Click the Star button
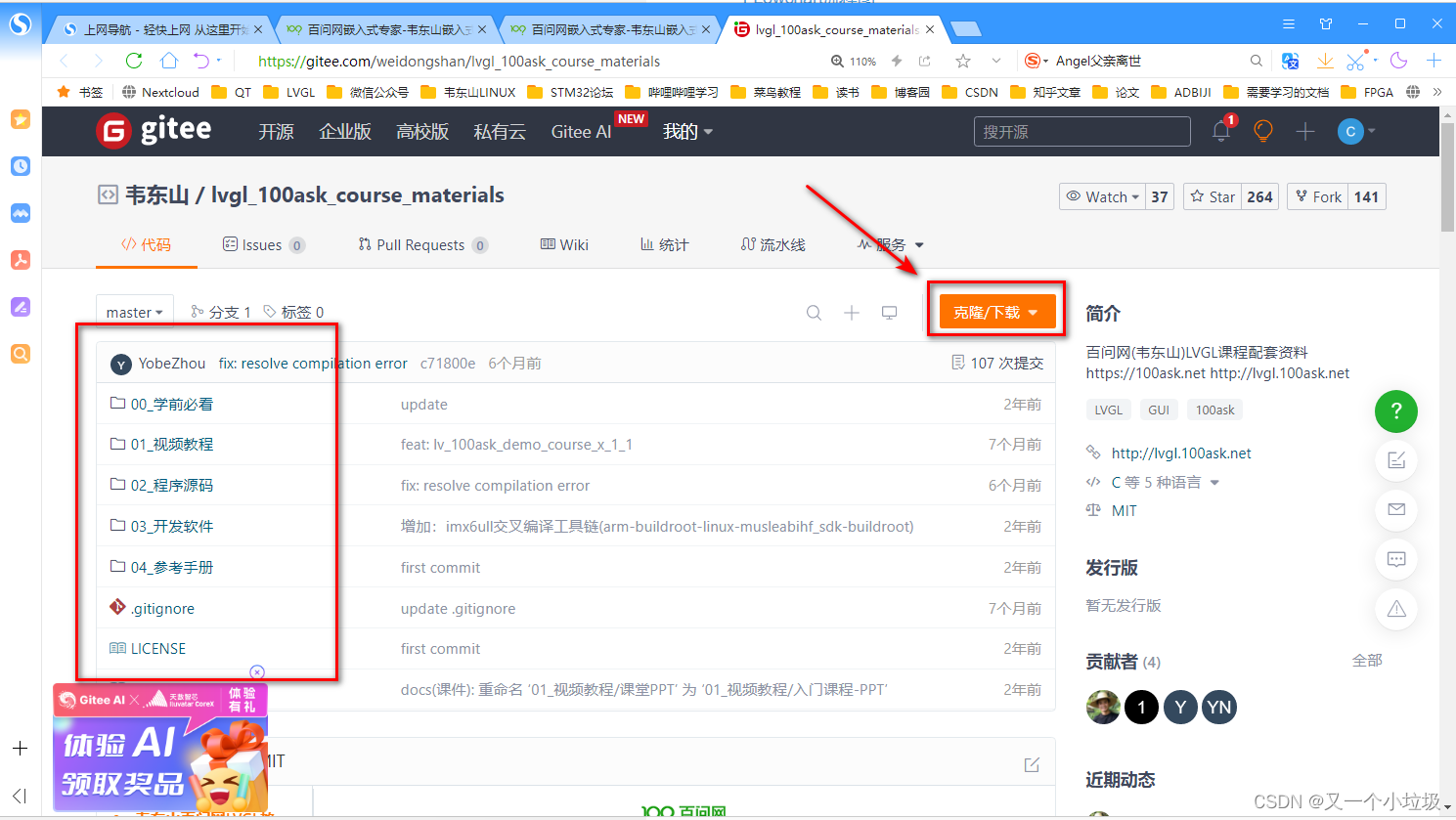Image resolution: width=1456 pixels, height=820 pixels. [x=1213, y=196]
